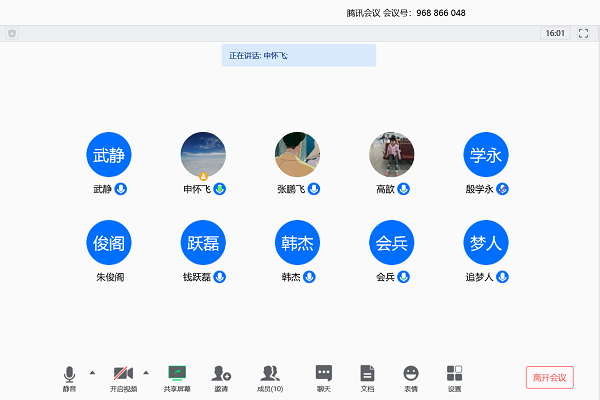Screen dimensions: 600x400
Task: Click the shield security icon at top-left
Action: [x=12, y=33]
